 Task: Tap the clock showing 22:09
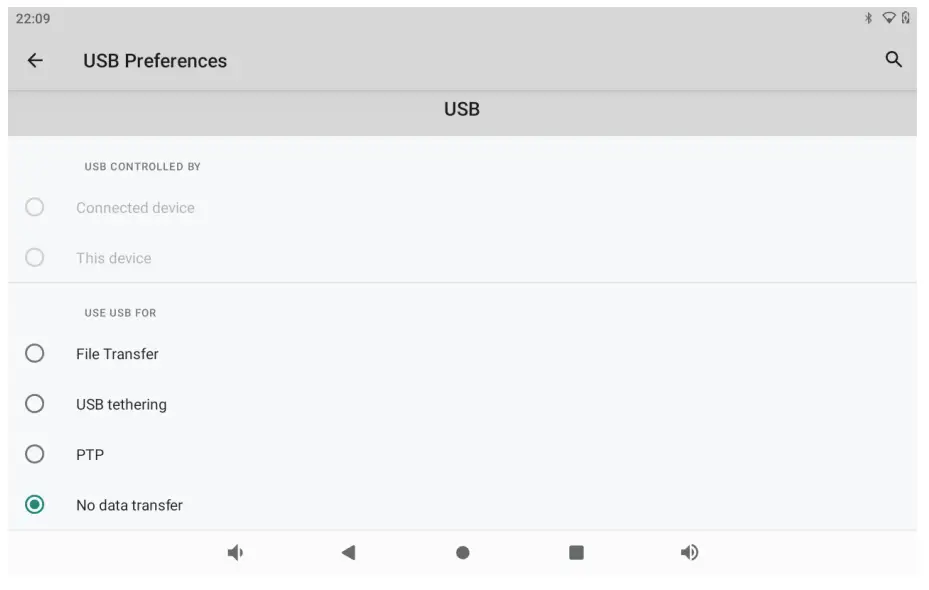point(33,19)
